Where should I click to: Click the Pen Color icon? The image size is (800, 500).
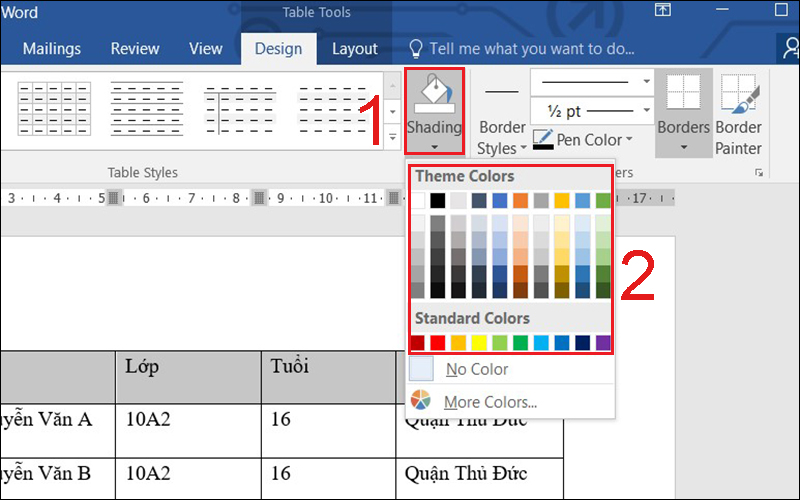pos(543,140)
